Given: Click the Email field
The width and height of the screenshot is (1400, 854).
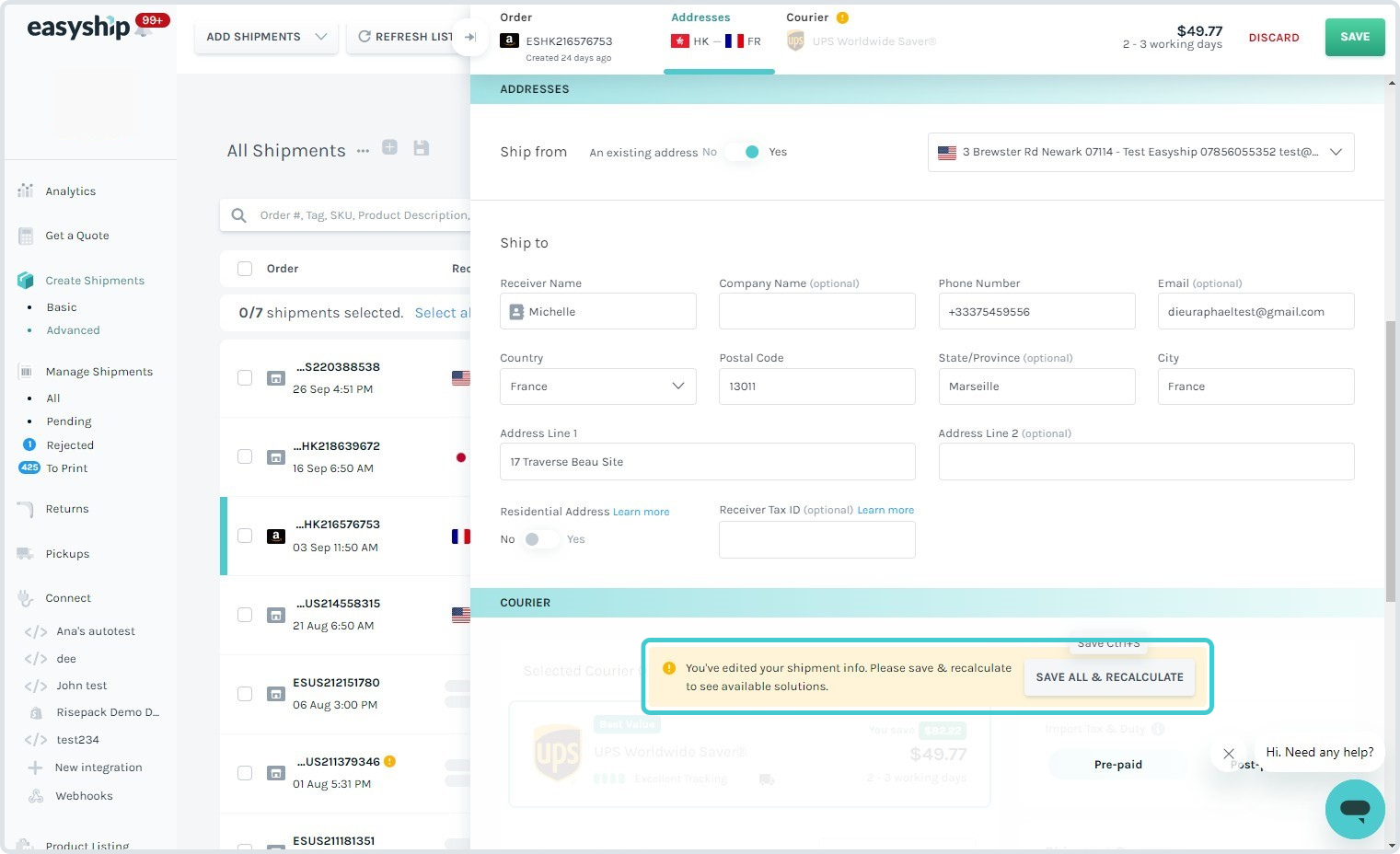Looking at the screenshot, I should [x=1255, y=312].
